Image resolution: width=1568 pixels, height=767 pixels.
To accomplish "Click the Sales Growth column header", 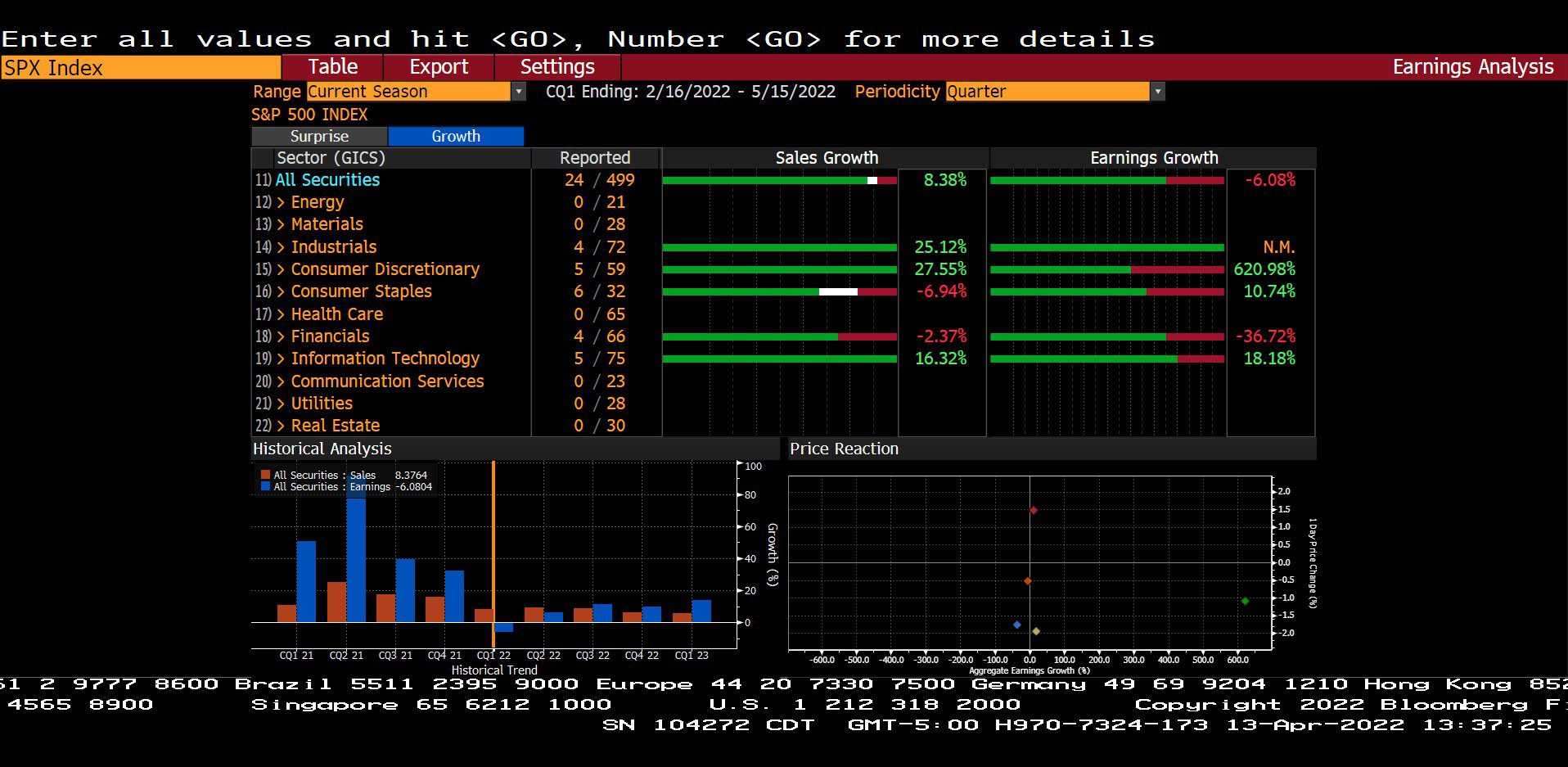I will click(x=827, y=158).
